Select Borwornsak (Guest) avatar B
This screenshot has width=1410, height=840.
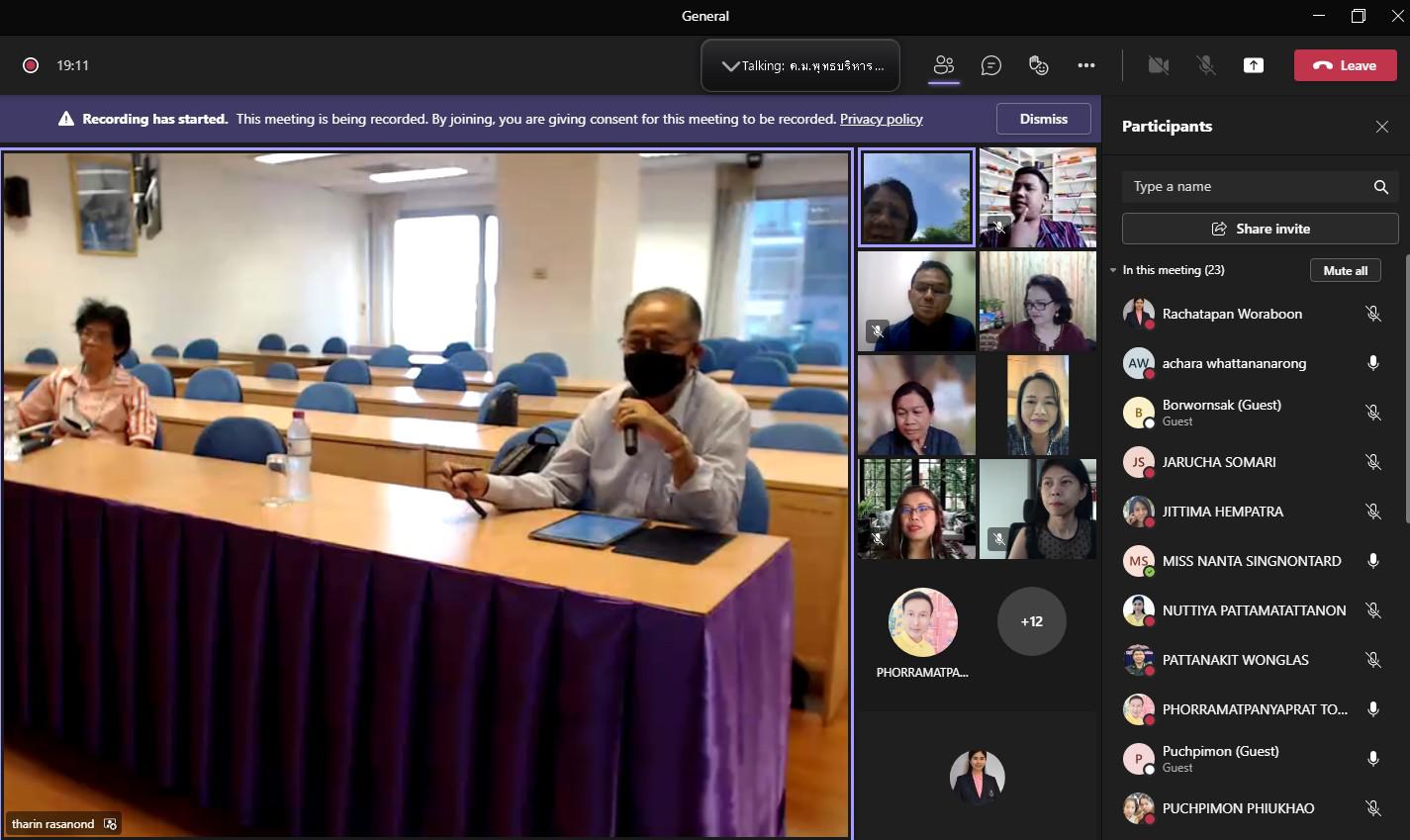pyautogui.click(x=1139, y=413)
